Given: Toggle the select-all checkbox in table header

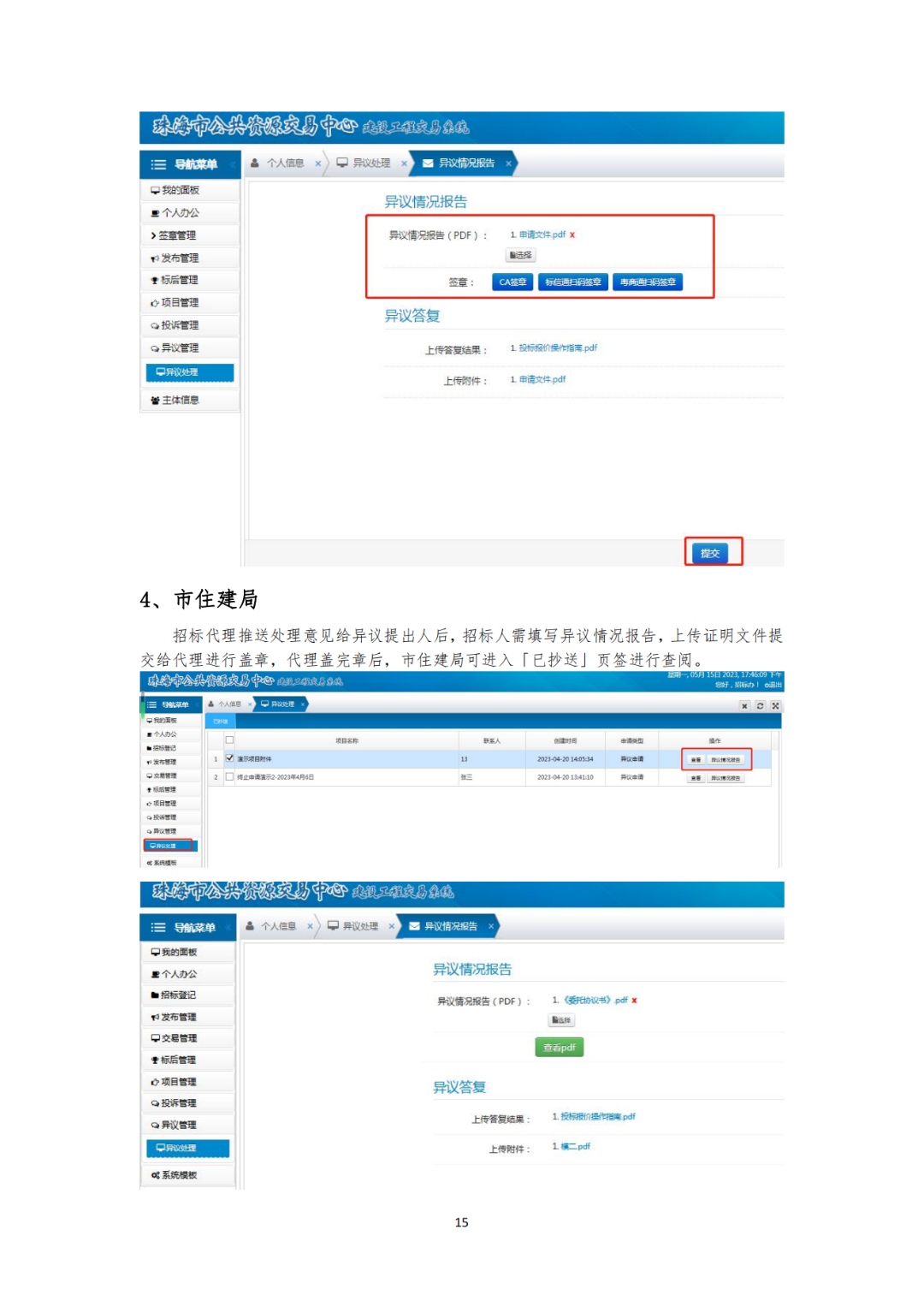Looking at the screenshot, I should click(x=229, y=740).
